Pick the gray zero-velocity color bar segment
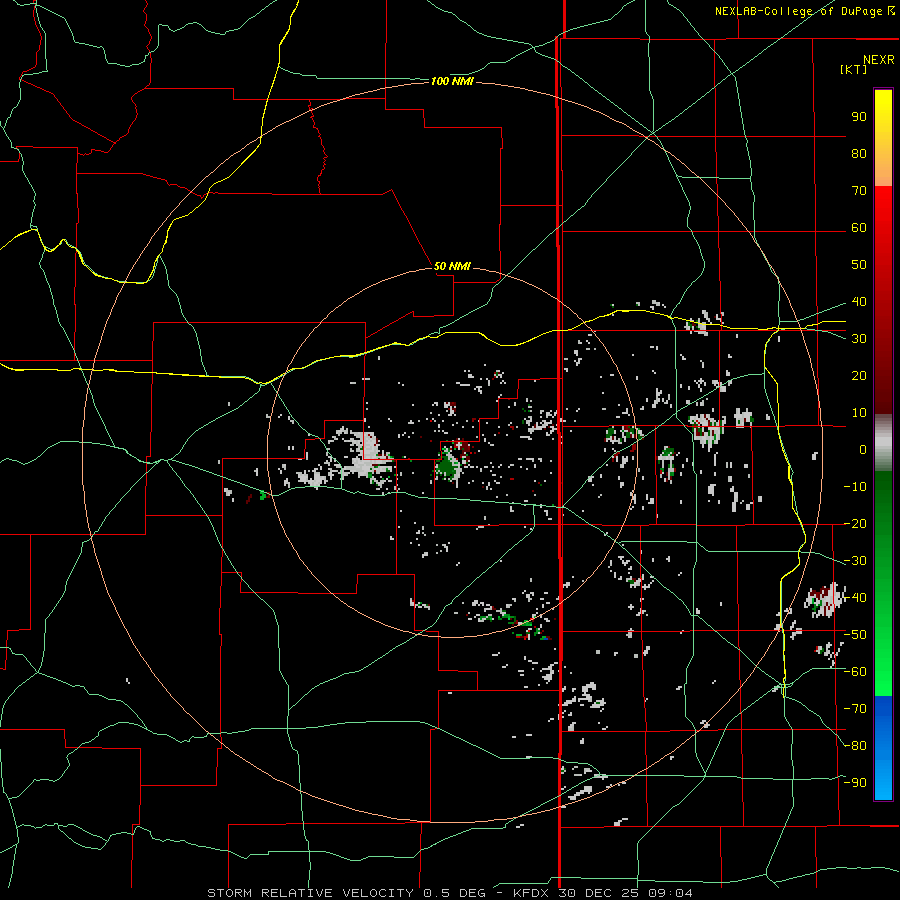900x900 pixels. click(883, 442)
